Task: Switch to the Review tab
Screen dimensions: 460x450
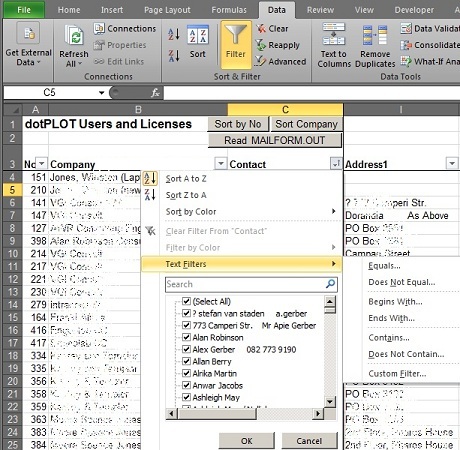Action: coord(320,10)
